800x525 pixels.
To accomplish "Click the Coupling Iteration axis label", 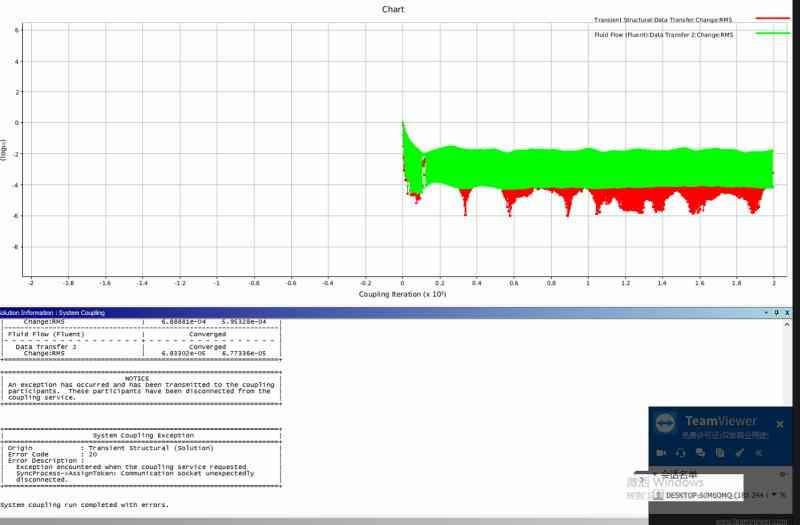I will pos(403,295).
